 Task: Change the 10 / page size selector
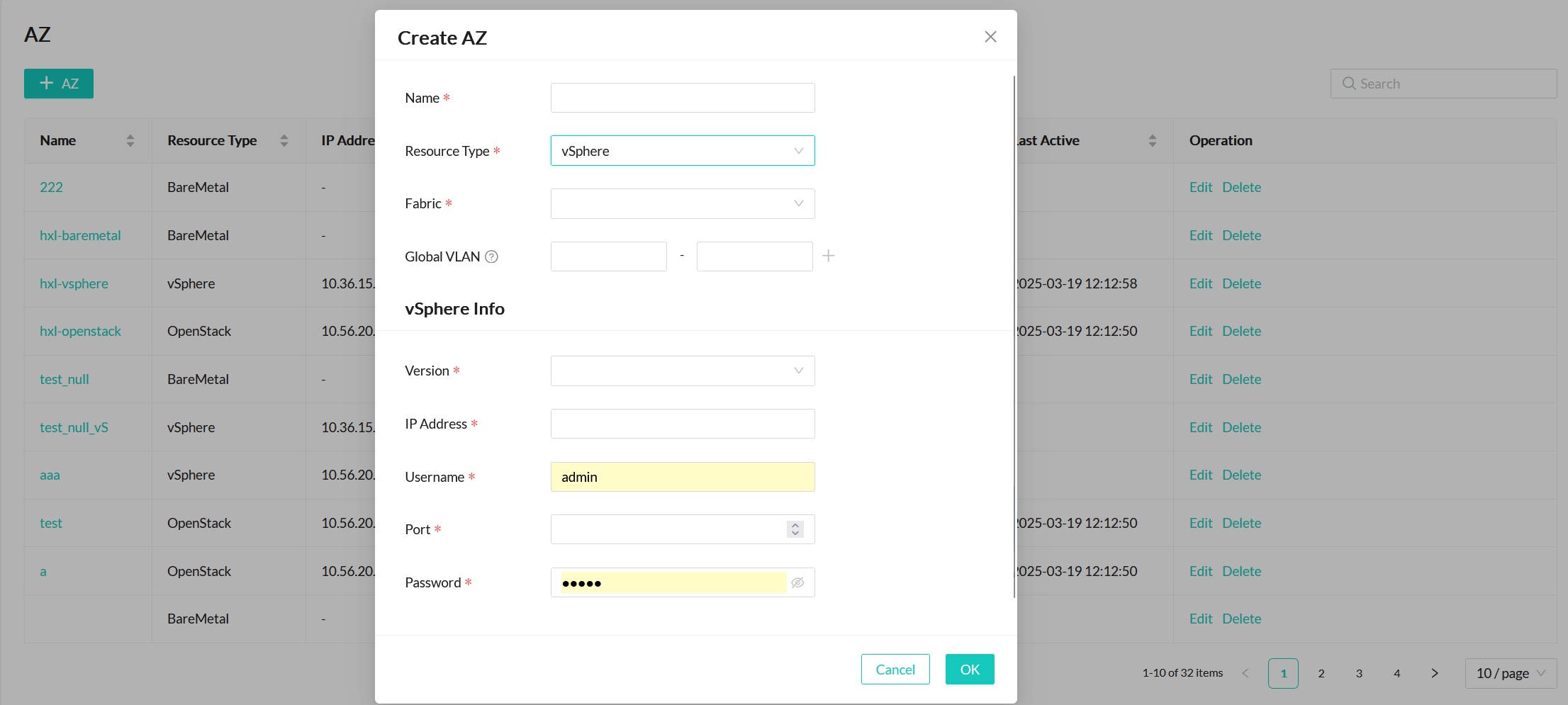coord(1510,673)
